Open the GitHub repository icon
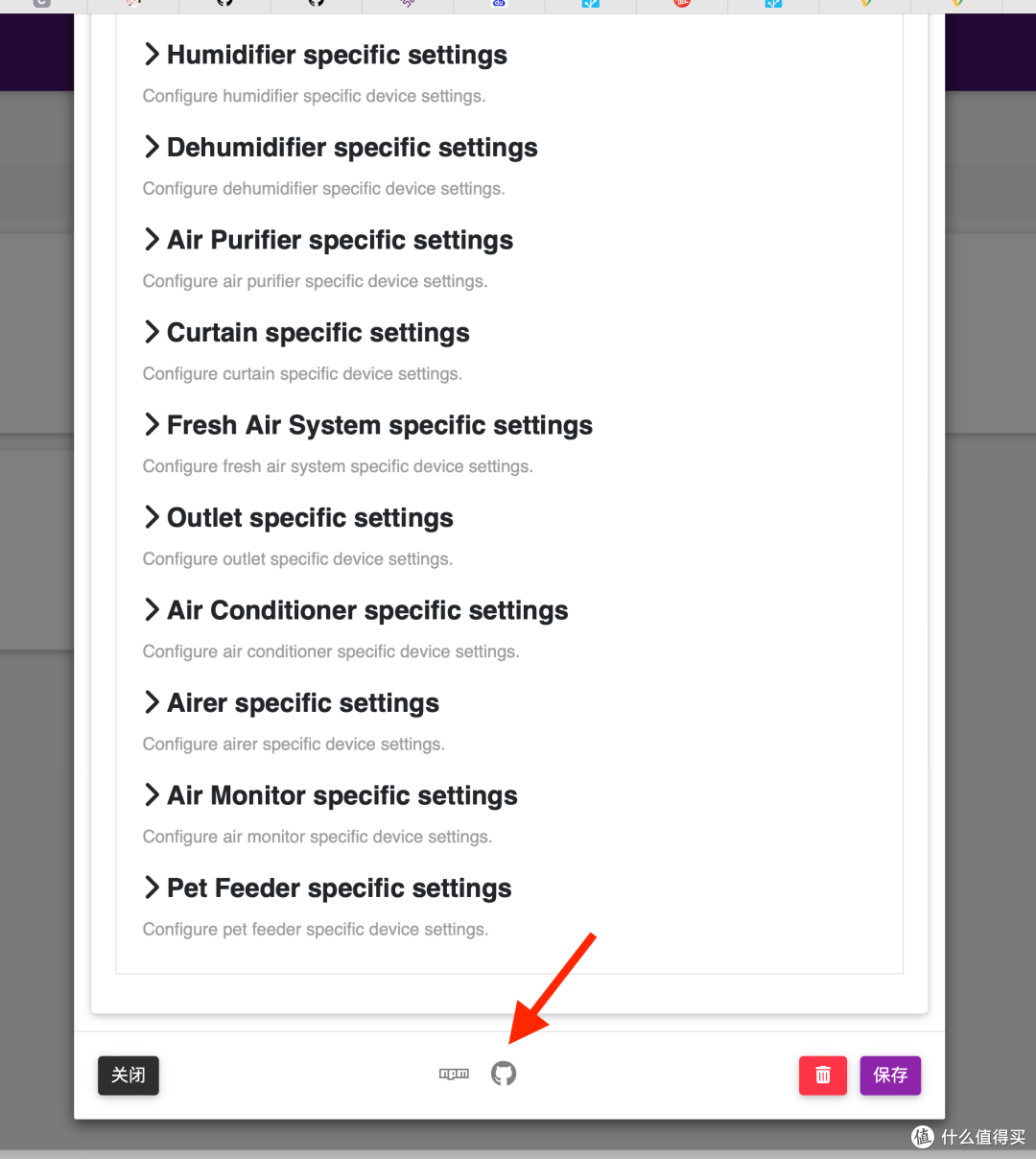Image resolution: width=1036 pixels, height=1159 pixels. (504, 1074)
